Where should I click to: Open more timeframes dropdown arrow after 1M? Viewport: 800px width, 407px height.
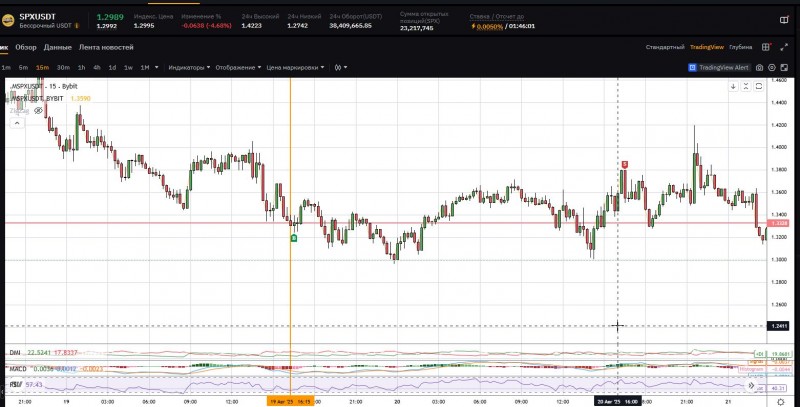157,67
